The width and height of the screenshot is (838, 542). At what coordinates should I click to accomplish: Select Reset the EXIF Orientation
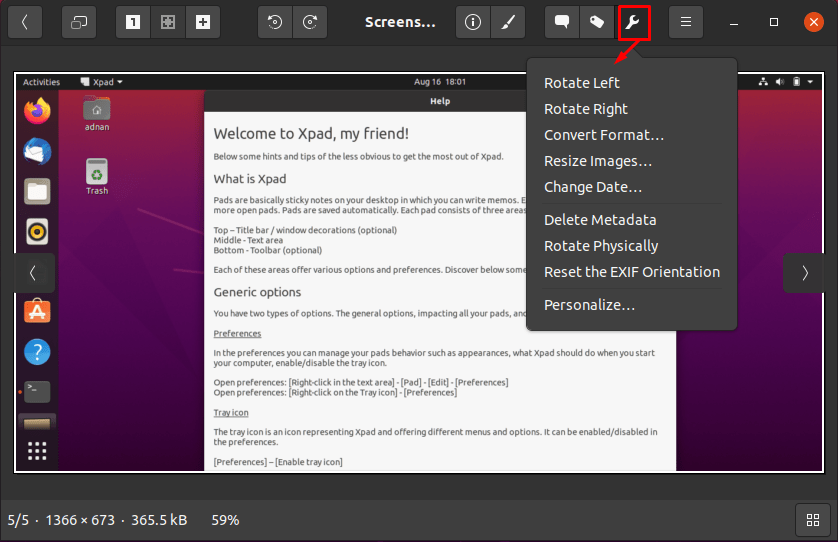pos(632,272)
